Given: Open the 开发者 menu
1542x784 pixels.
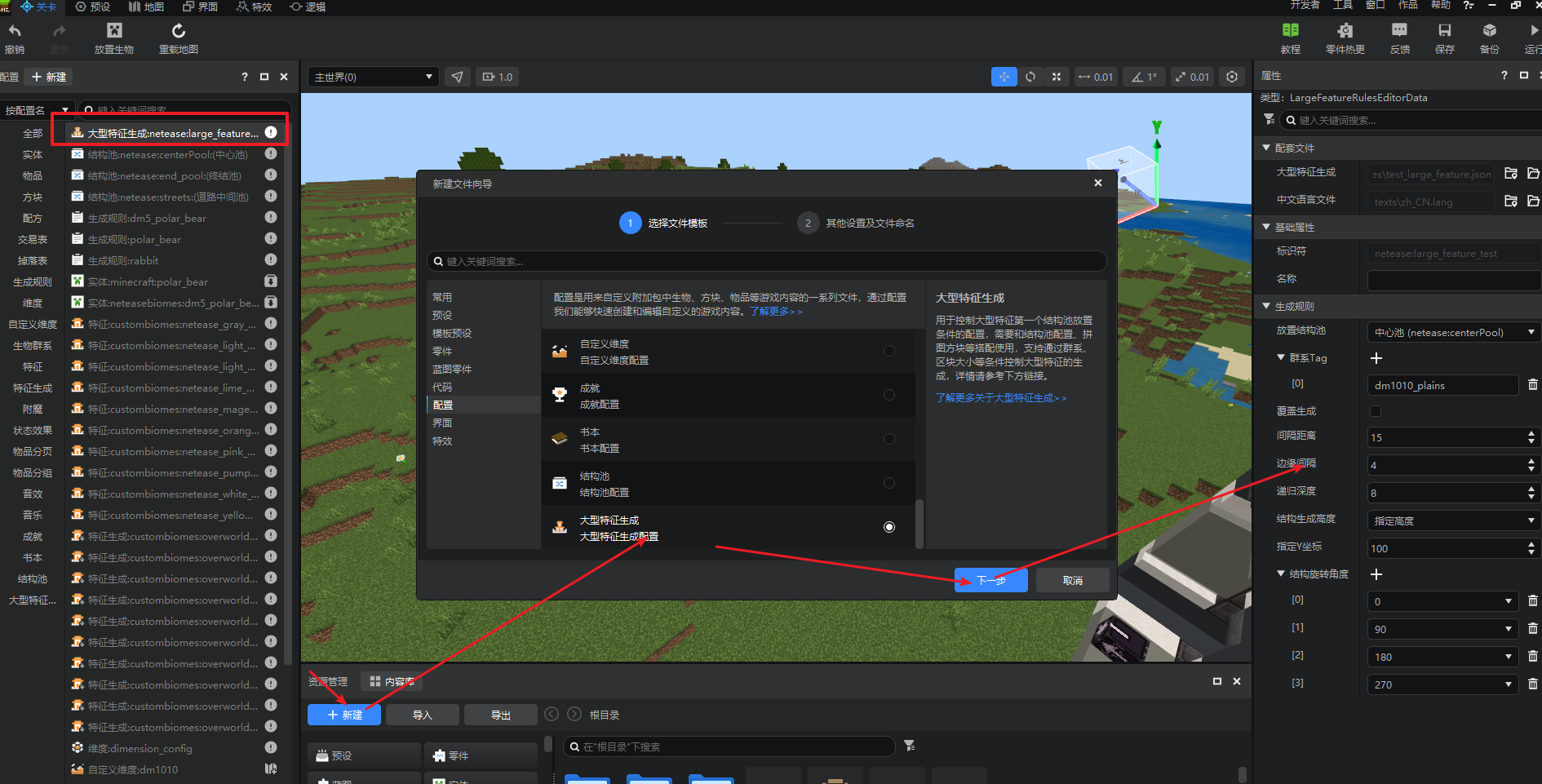Looking at the screenshot, I should click(1305, 5).
